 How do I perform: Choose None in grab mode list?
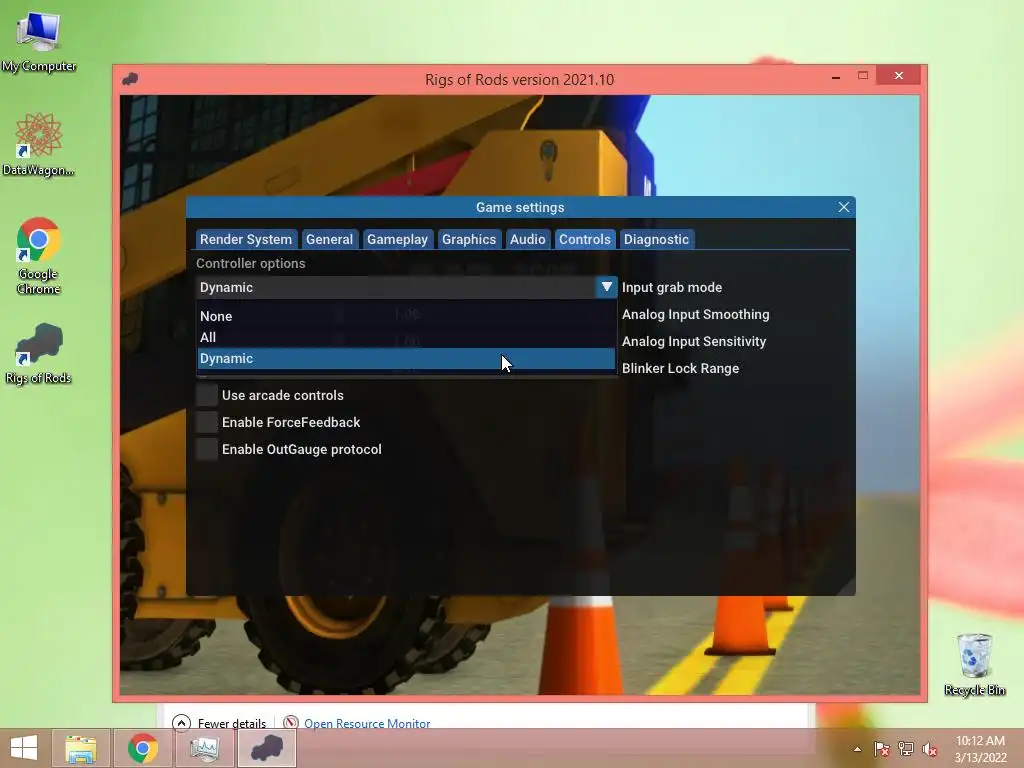(406, 316)
